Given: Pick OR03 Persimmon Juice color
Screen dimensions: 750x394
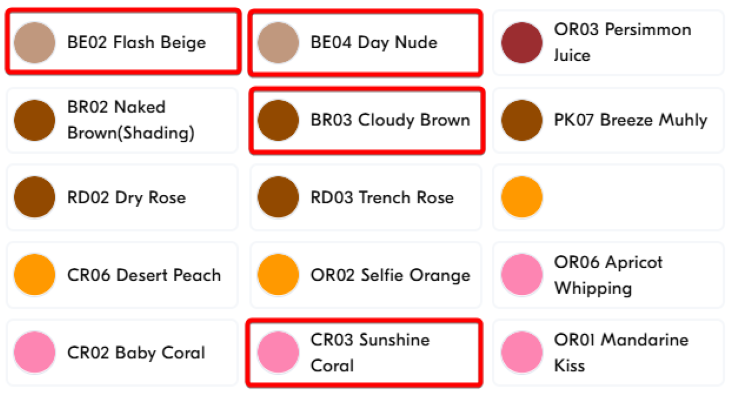Looking at the screenshot, I should pyautogui.click(x=608, y=43).
